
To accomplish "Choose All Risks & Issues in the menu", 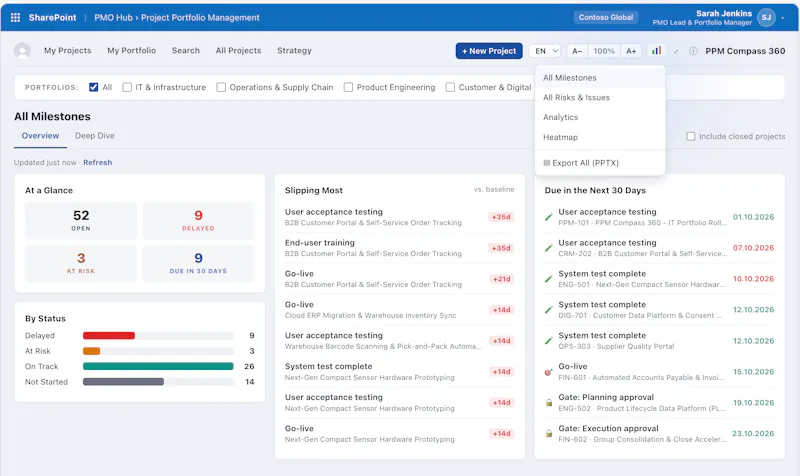I will point(600,97).
